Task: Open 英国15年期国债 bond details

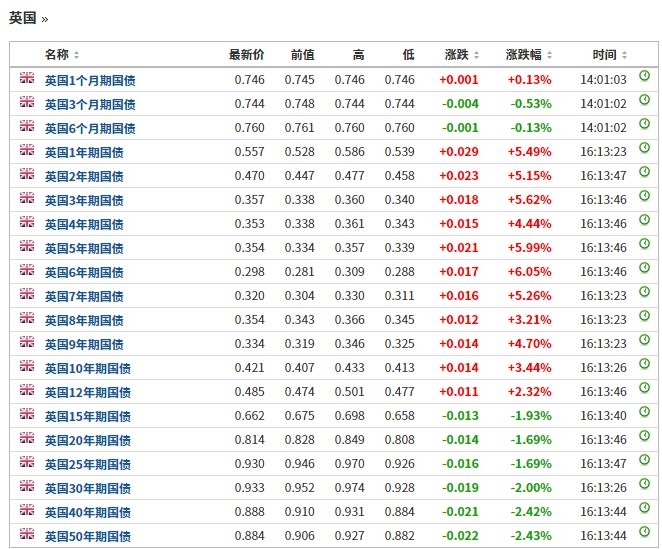Action: tap(87, 416)
